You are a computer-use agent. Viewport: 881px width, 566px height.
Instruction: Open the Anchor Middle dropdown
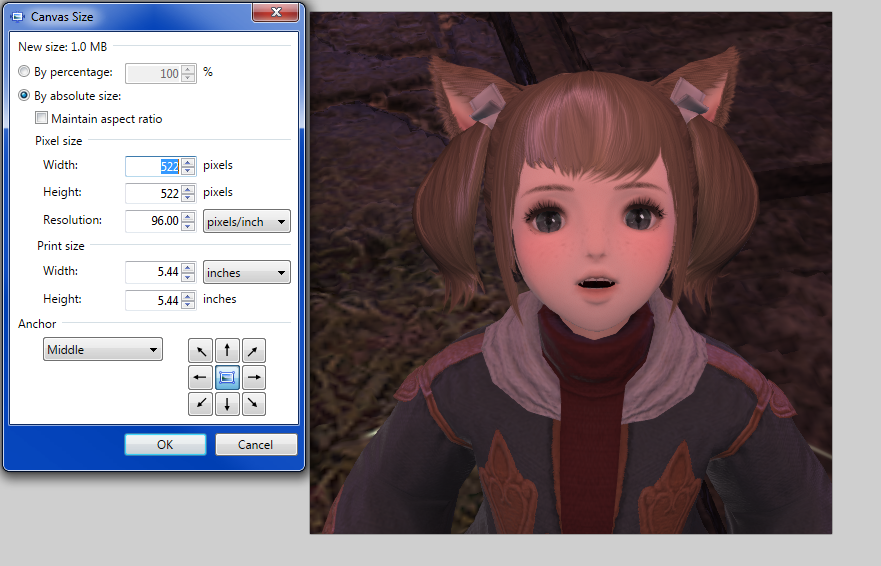click(x=103, y=349)
